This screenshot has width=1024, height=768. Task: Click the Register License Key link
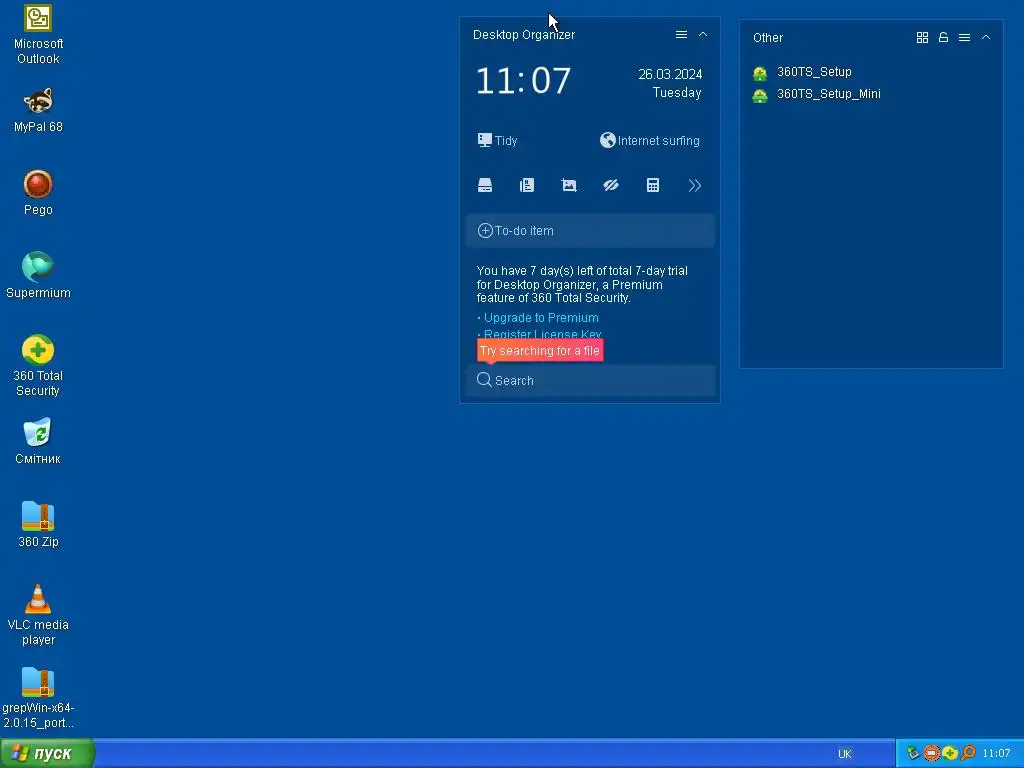click(x=542, y=334)
